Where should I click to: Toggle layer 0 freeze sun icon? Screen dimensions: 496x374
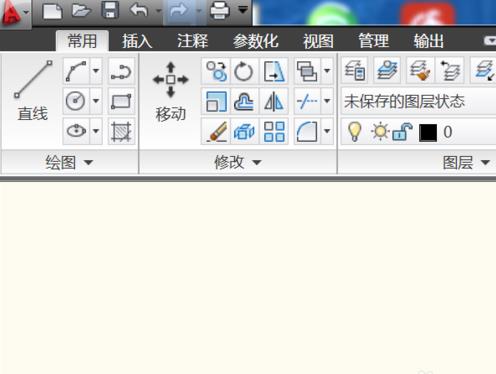click(x=380, y=131)
